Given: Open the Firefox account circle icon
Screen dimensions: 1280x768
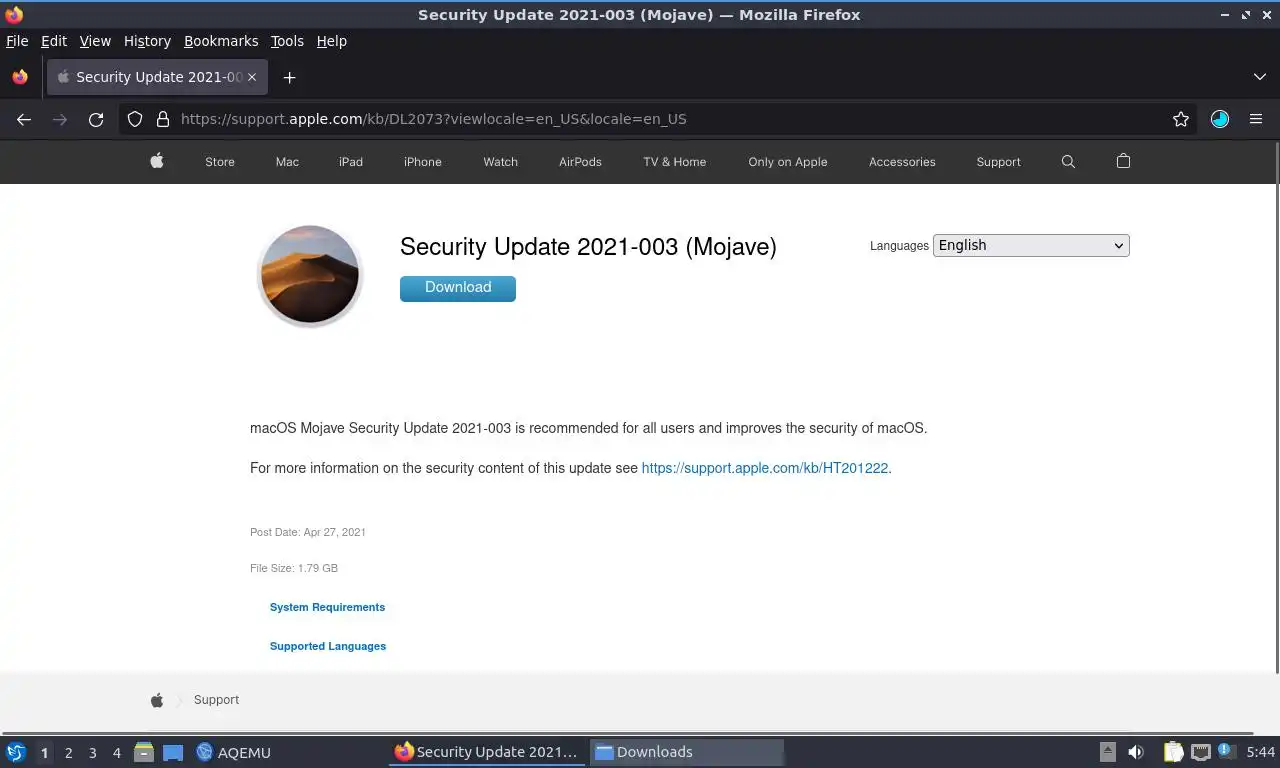Looking at the screenshot, I should pos(1219,119).
